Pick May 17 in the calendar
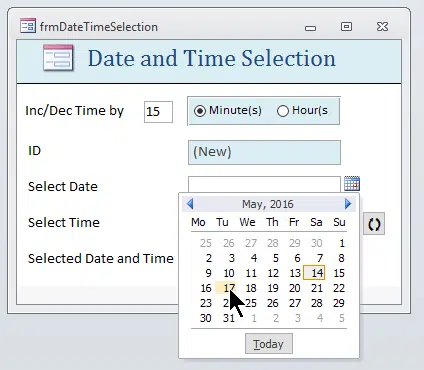Image resolution: width=424 pixels, height=370 pixels. coord(228,288)
